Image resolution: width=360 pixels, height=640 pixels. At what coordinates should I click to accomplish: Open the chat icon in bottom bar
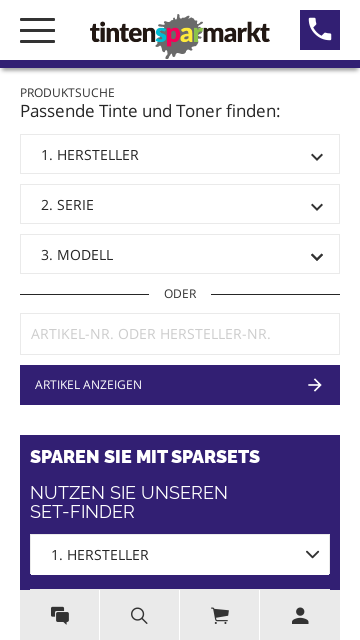60,615
